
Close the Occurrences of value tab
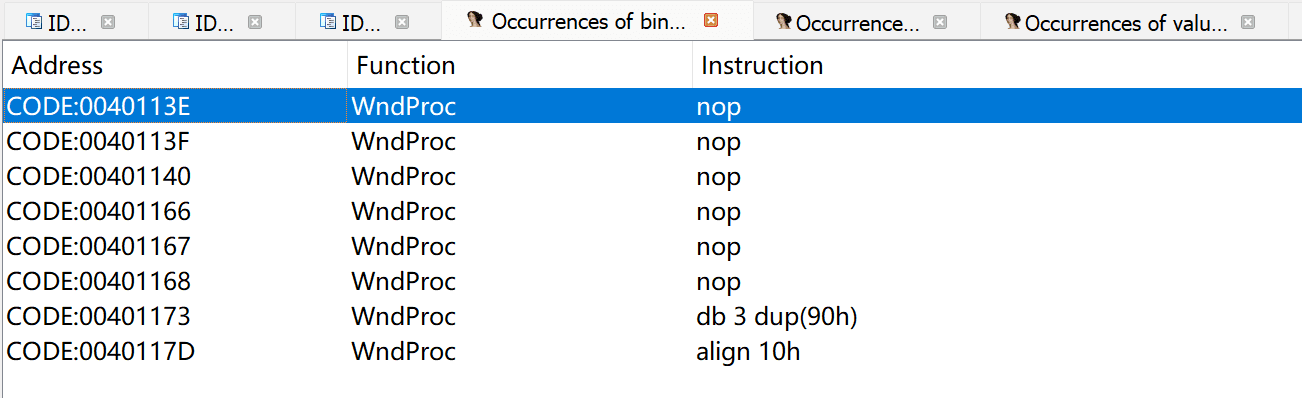point(1247,22)
